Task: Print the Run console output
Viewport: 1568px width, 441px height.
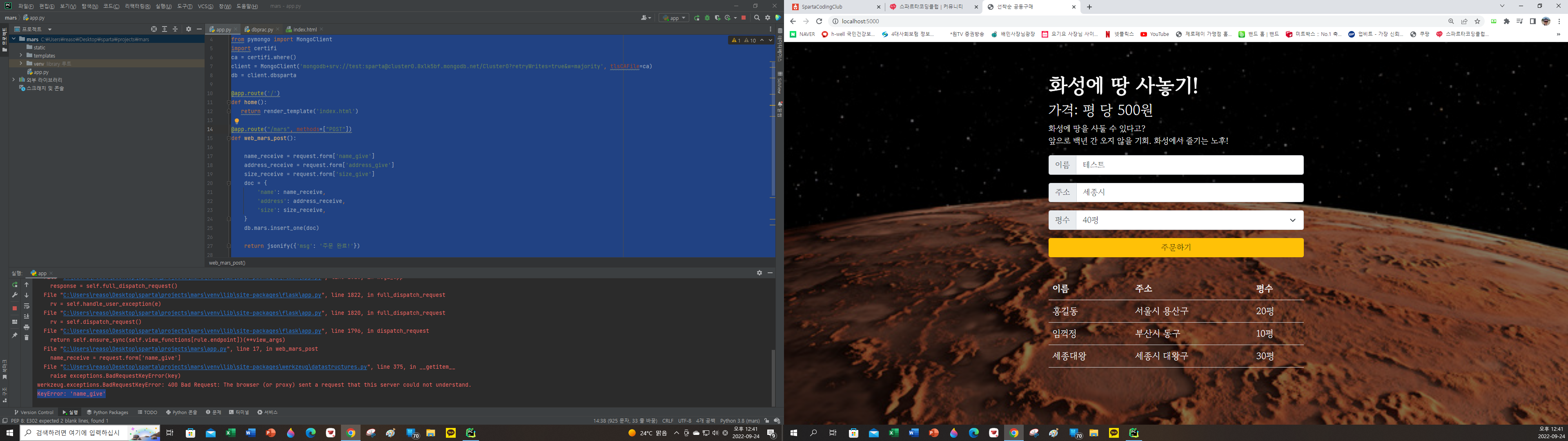Action: point(26,327)
